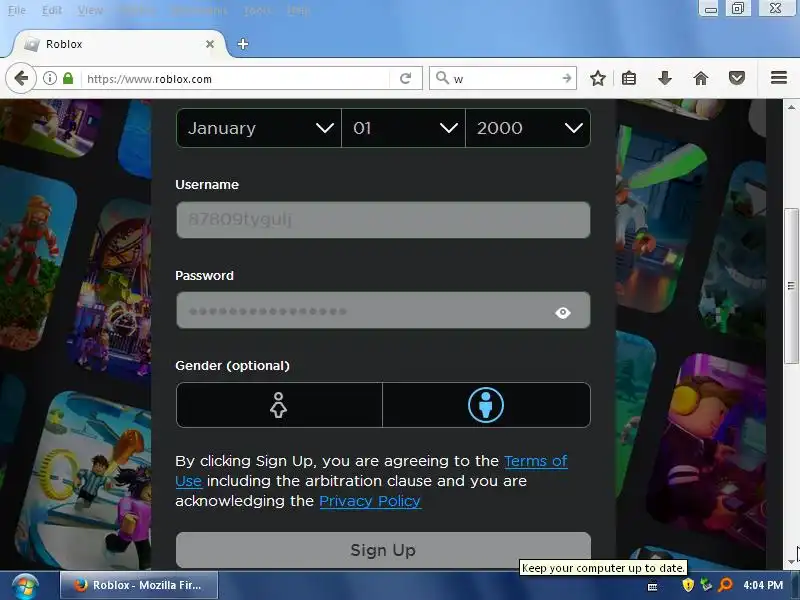
Task: Go back with the browser back arrow
Action: 21,79
